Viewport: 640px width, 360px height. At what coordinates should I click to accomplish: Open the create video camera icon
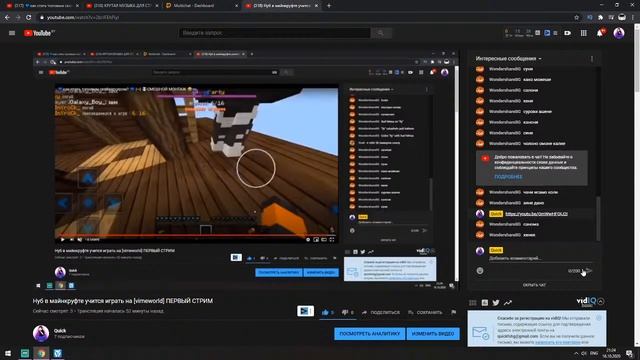(568, 33)
